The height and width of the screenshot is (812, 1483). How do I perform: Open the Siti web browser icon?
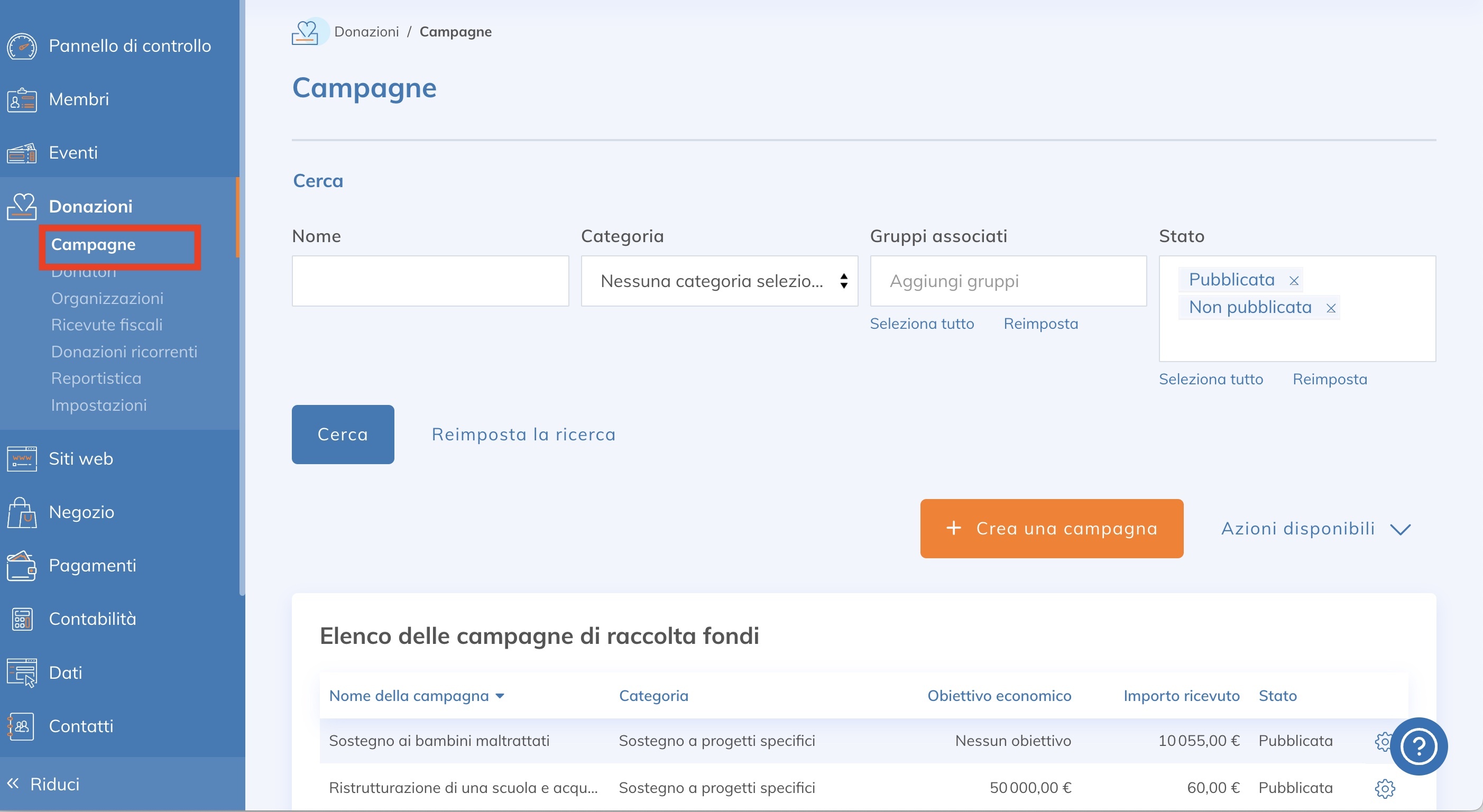(21, 459)
